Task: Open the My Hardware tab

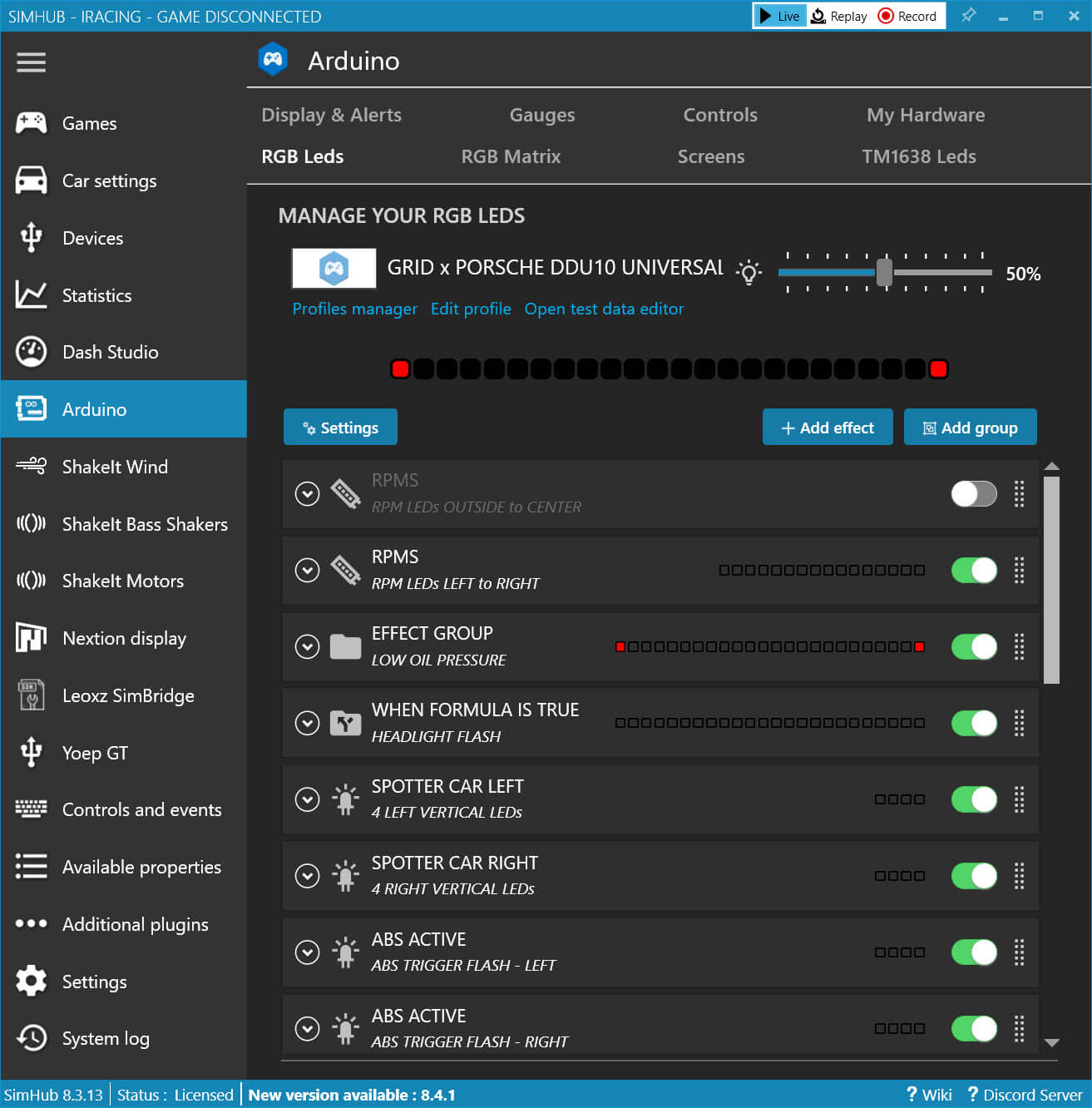Action: point(925,115)
